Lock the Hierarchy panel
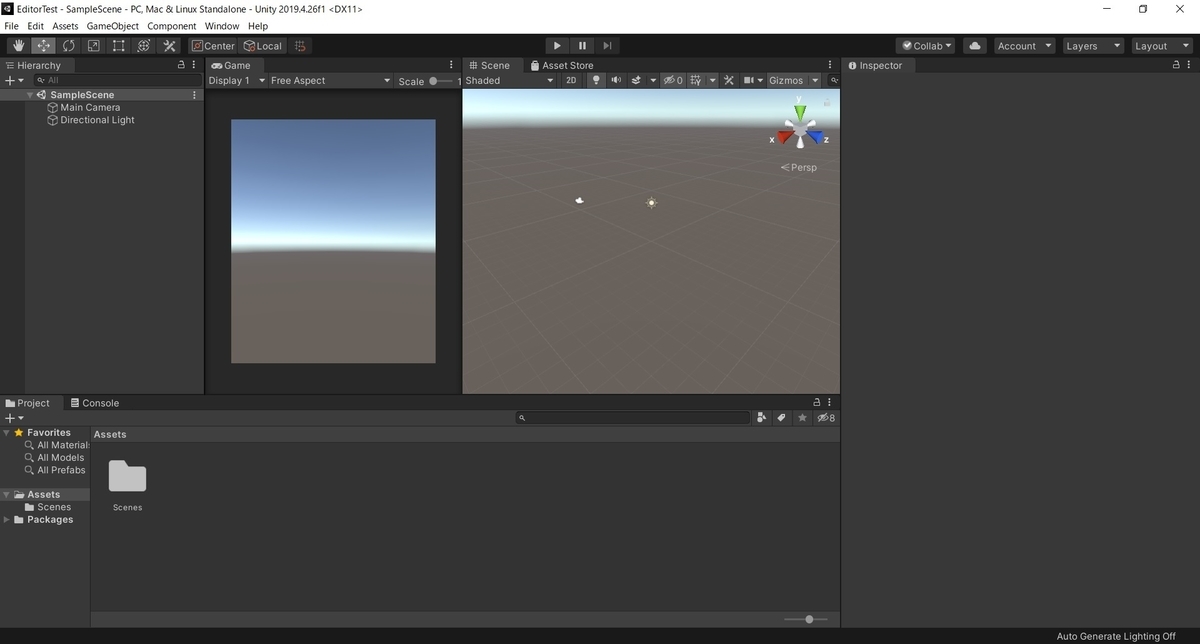This screenshot has width=1200, height=644. 181,65
